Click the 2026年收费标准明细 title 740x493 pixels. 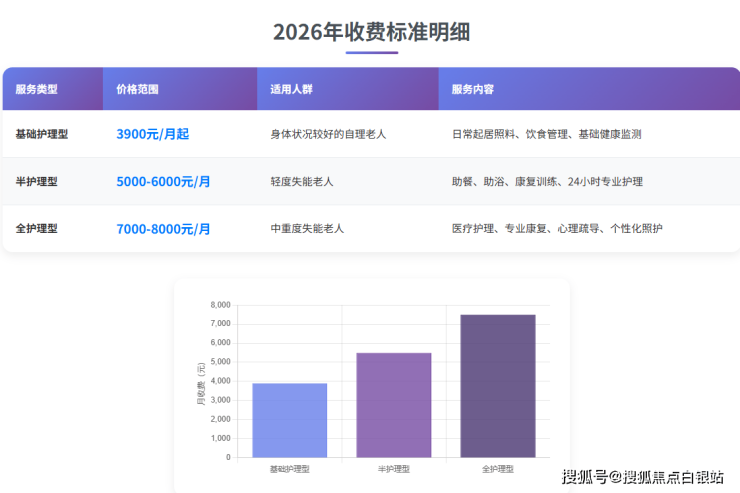(x=371, y=32)
